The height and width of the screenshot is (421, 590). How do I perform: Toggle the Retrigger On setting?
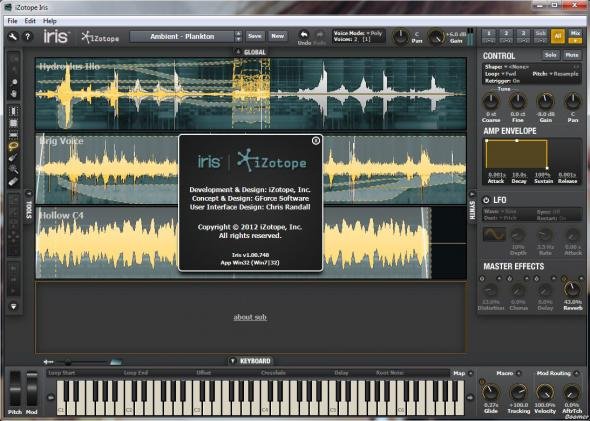point(502,81)
